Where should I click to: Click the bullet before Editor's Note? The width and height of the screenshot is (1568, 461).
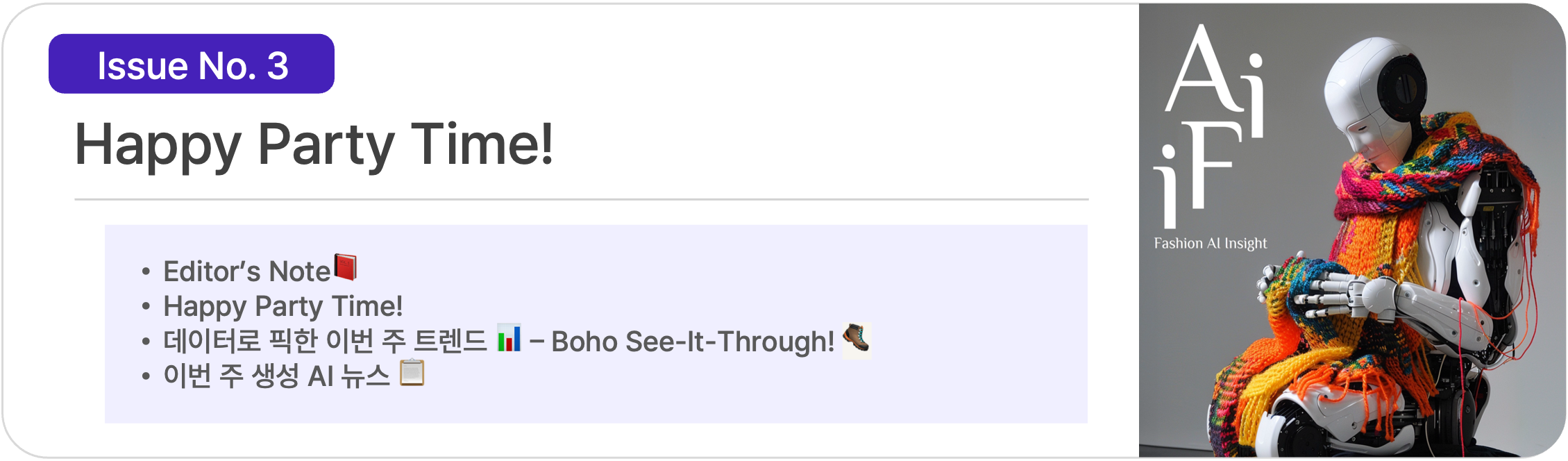pyautogui.click(x=146, y=271)
